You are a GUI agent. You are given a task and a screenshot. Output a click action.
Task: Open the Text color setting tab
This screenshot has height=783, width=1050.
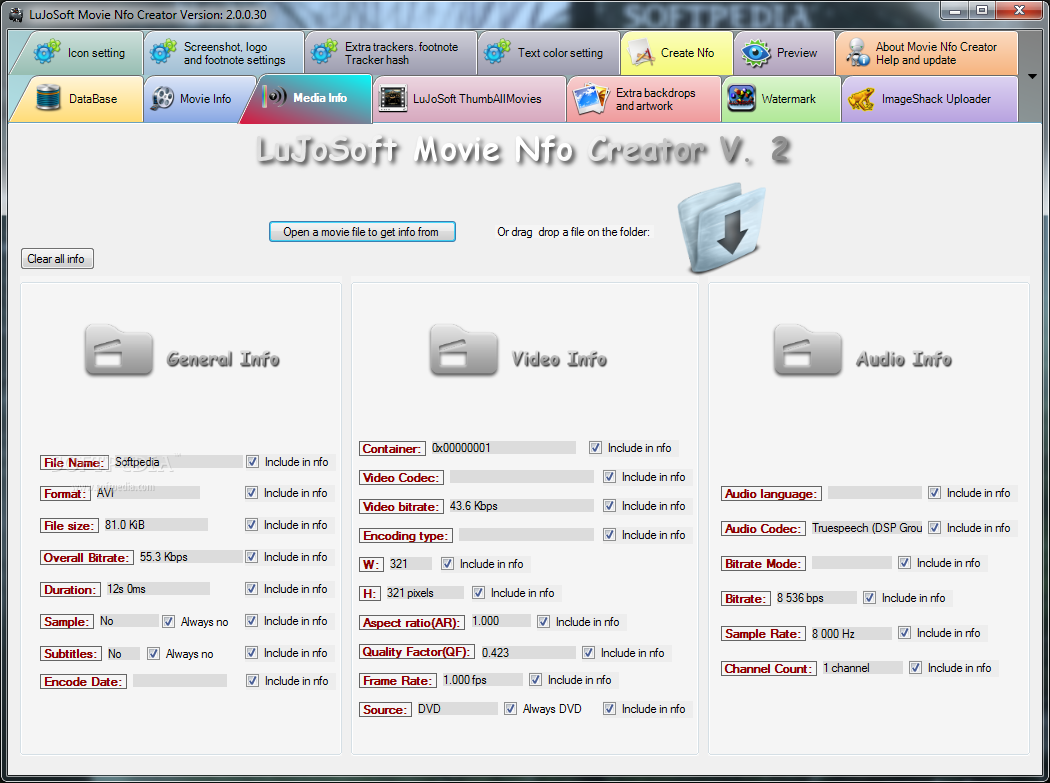[548, 53]
